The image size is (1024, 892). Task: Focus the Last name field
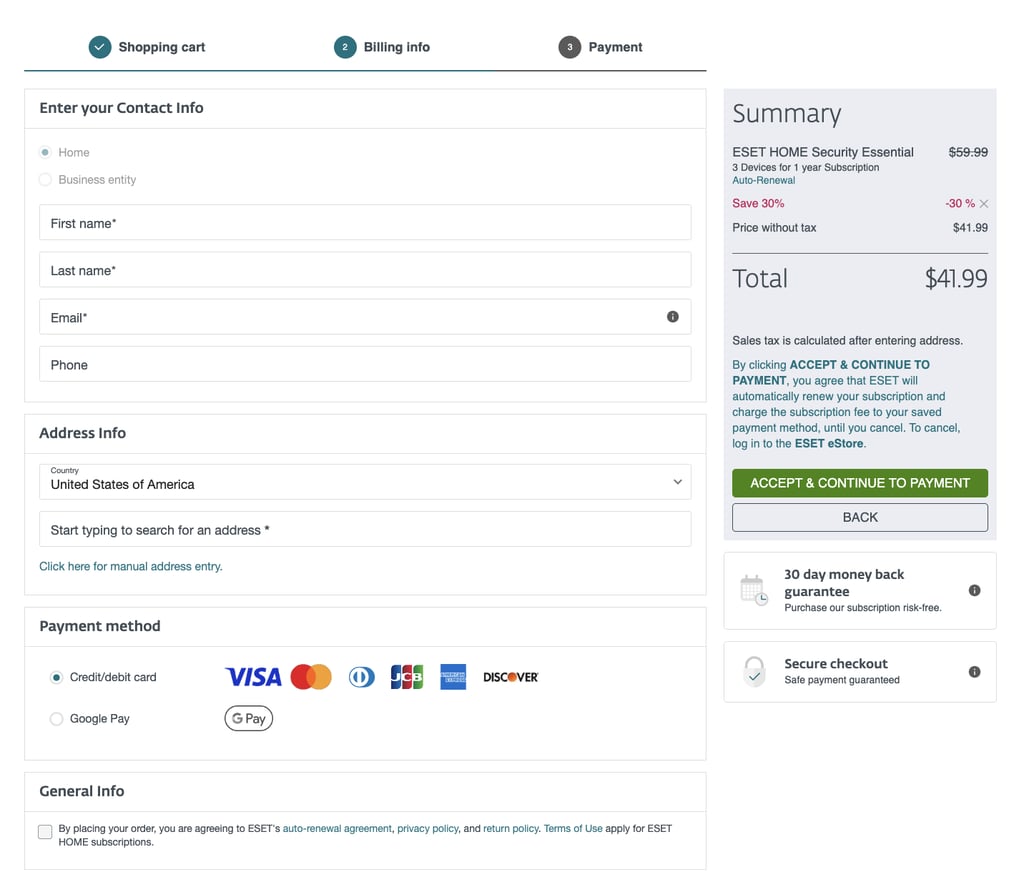coord(365,270)
